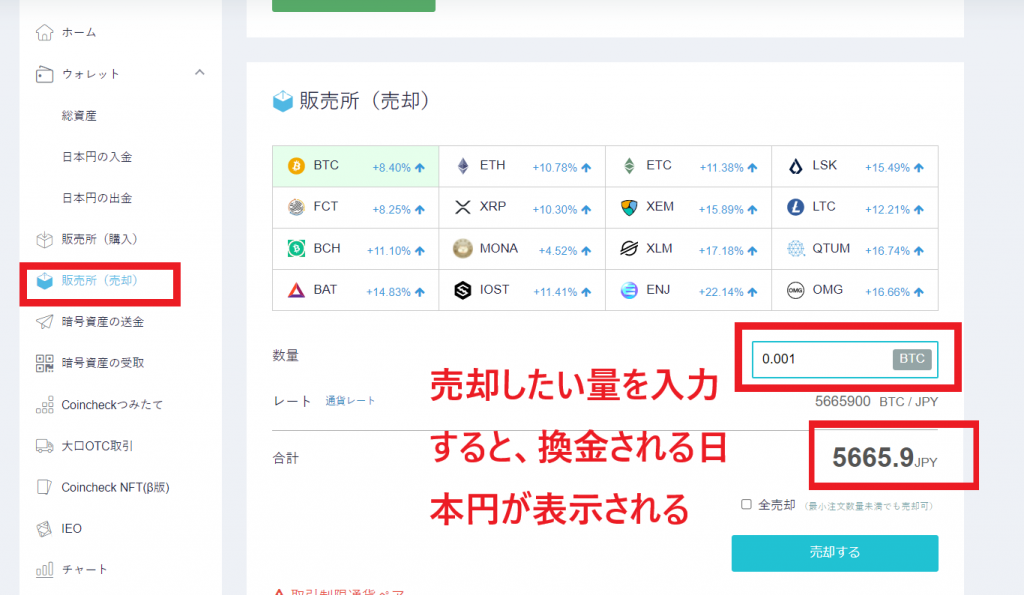The image size is (1024, 595).
Task: Click the 通貨レート link
Action: pos(350,400)
